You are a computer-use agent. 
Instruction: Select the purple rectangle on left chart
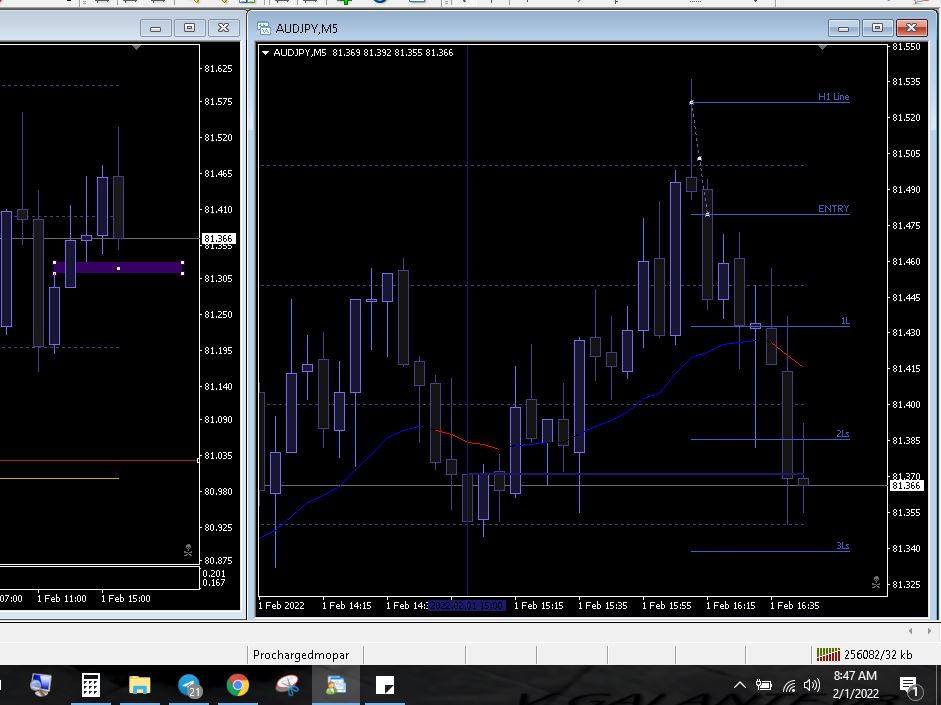118,268
